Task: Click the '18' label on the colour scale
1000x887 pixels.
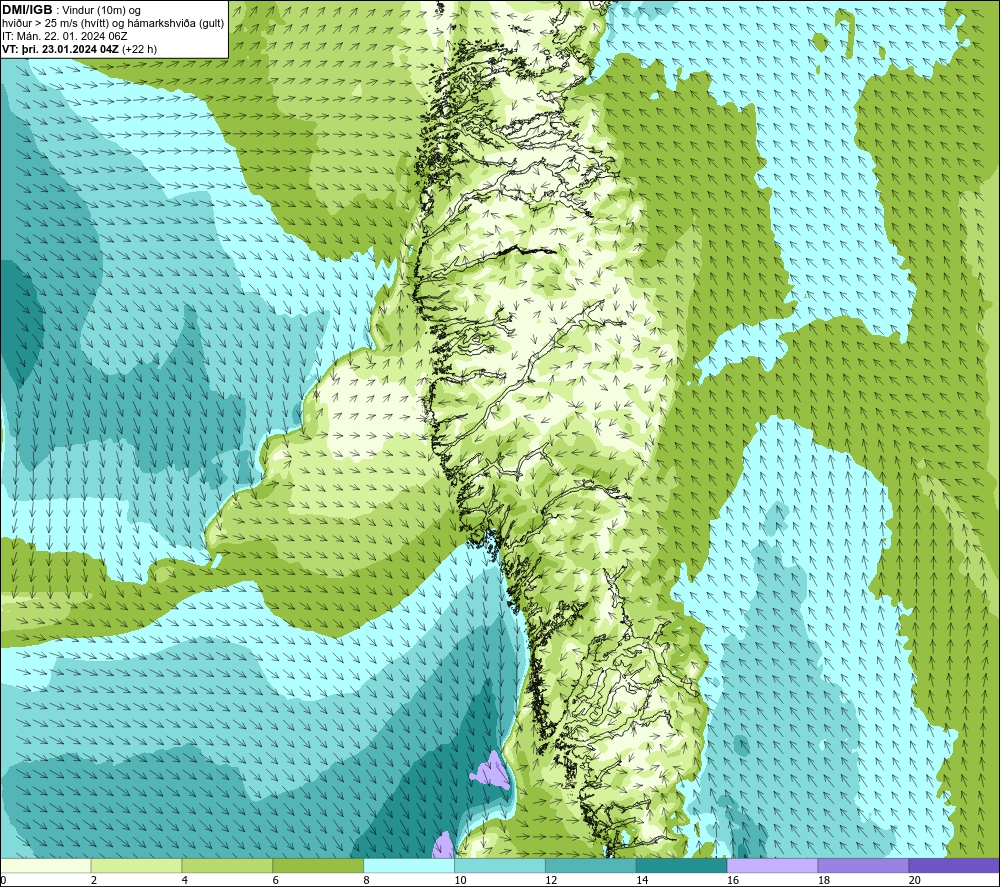Action: [x=824, y=881]
